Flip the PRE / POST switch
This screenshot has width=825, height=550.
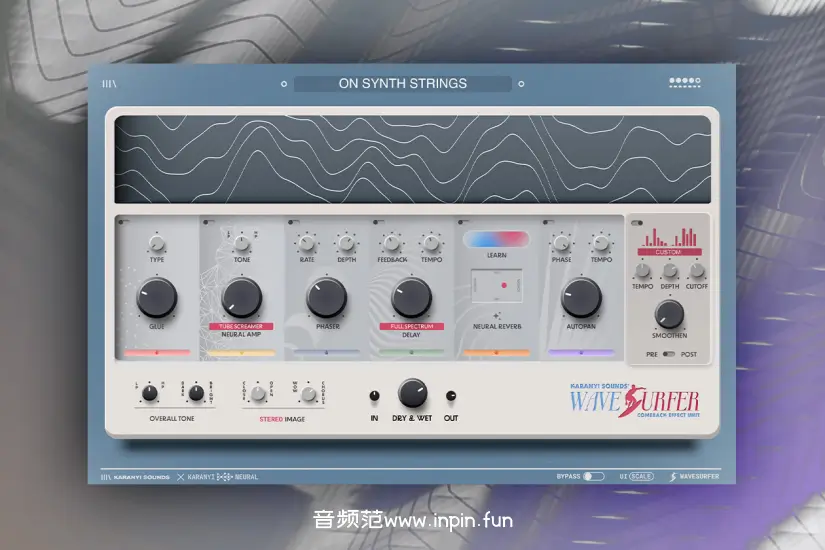click(x=669, y=354)
